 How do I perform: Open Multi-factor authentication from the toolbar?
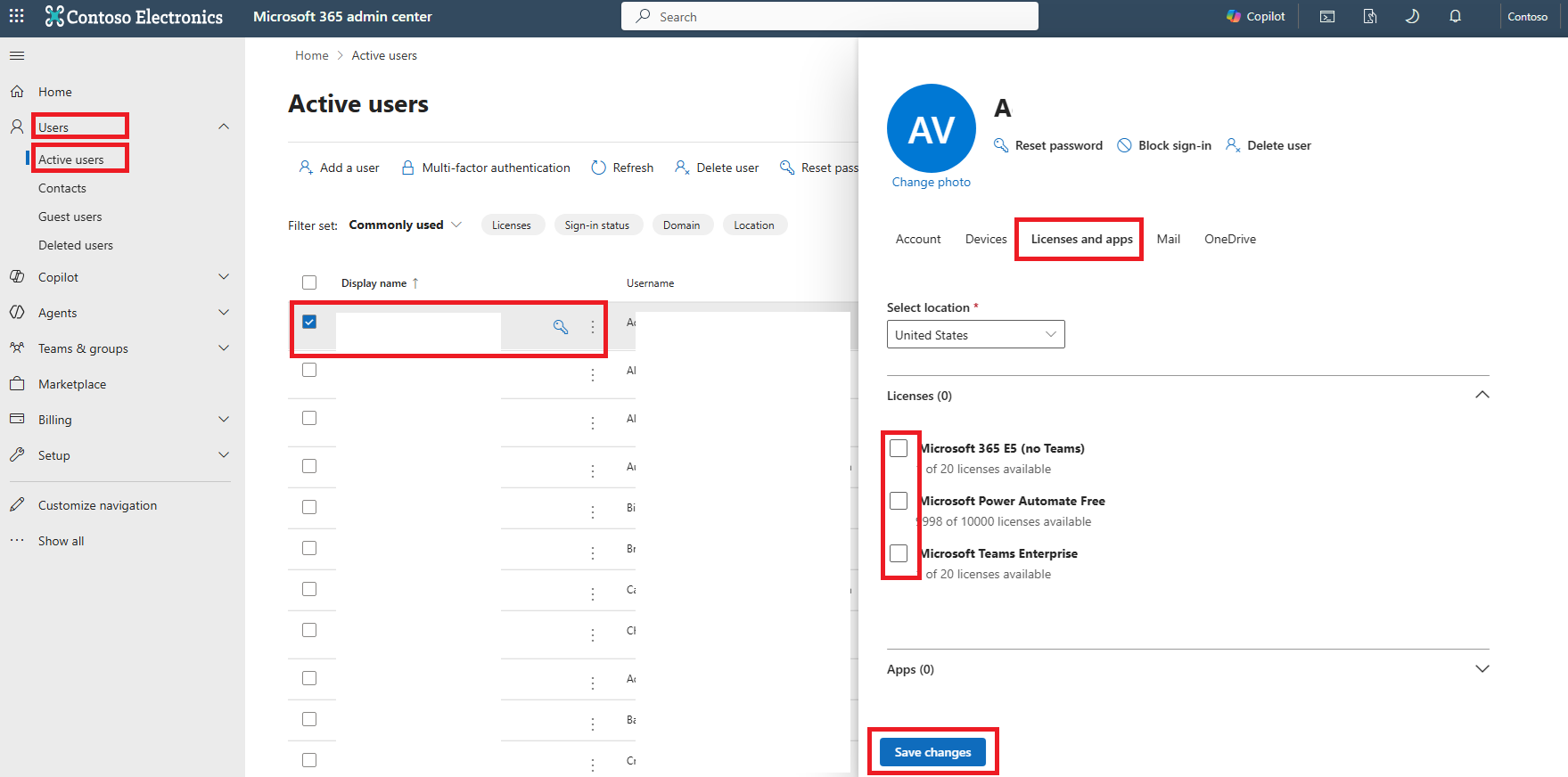pos(486,168)
